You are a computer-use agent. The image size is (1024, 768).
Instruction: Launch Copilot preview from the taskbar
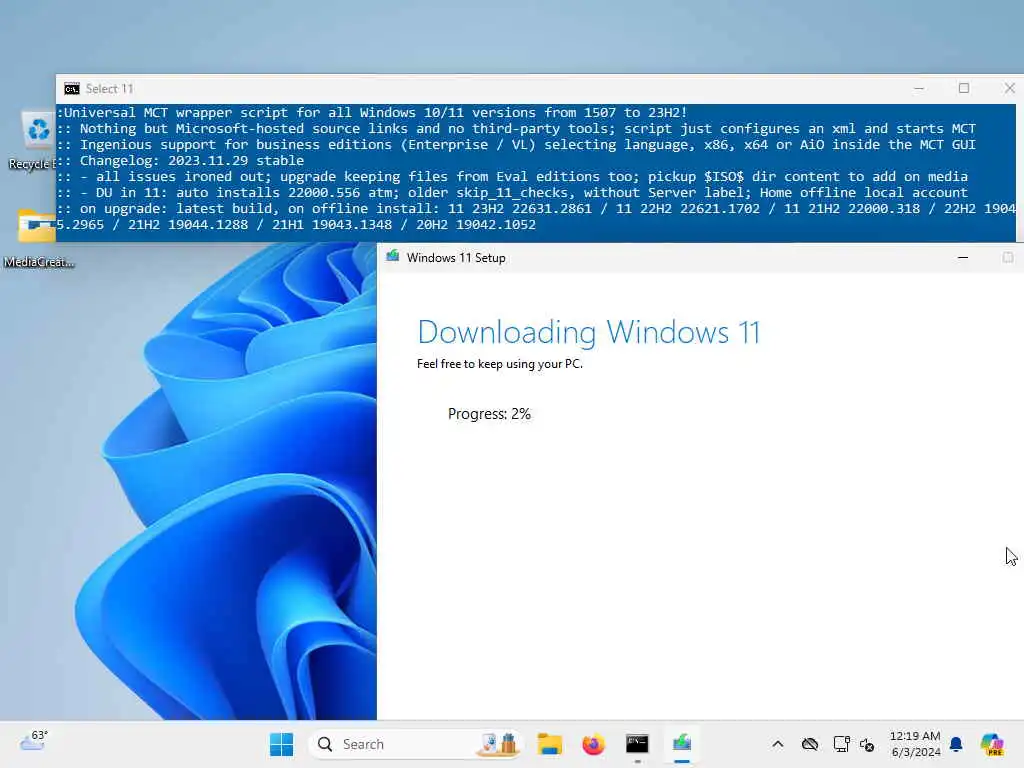coord(991,744)
